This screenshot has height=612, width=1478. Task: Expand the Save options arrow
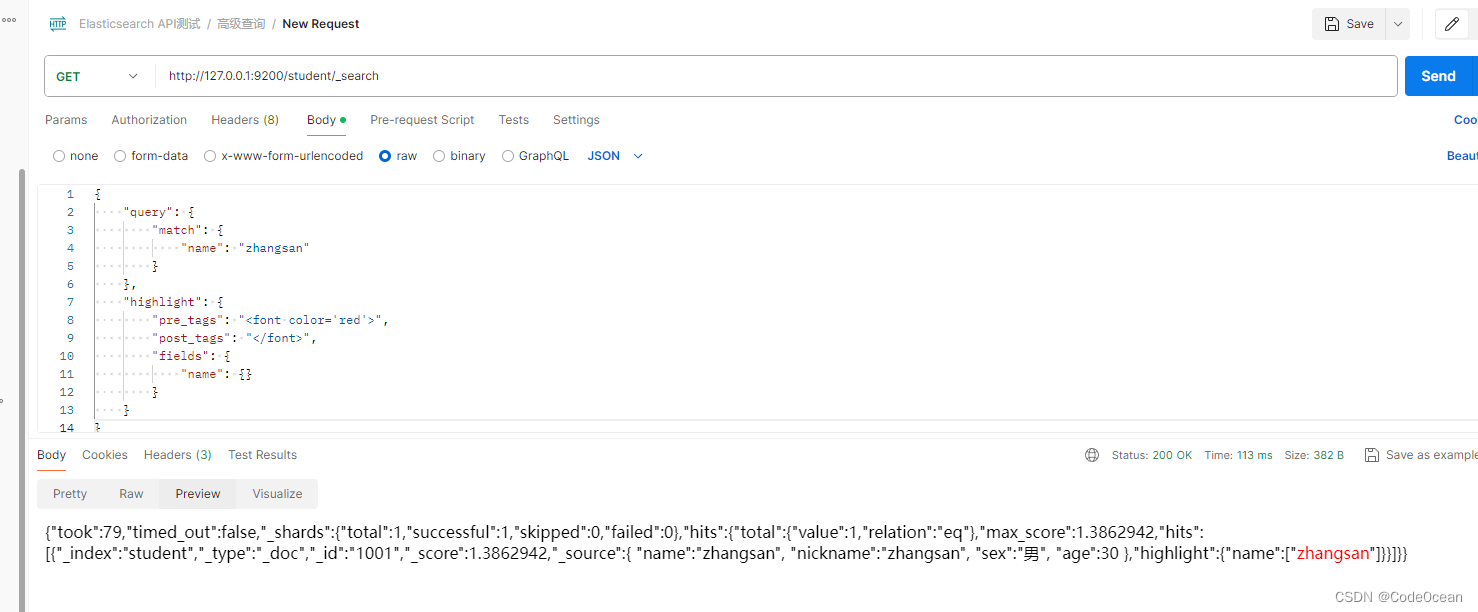pos(1398,24)
